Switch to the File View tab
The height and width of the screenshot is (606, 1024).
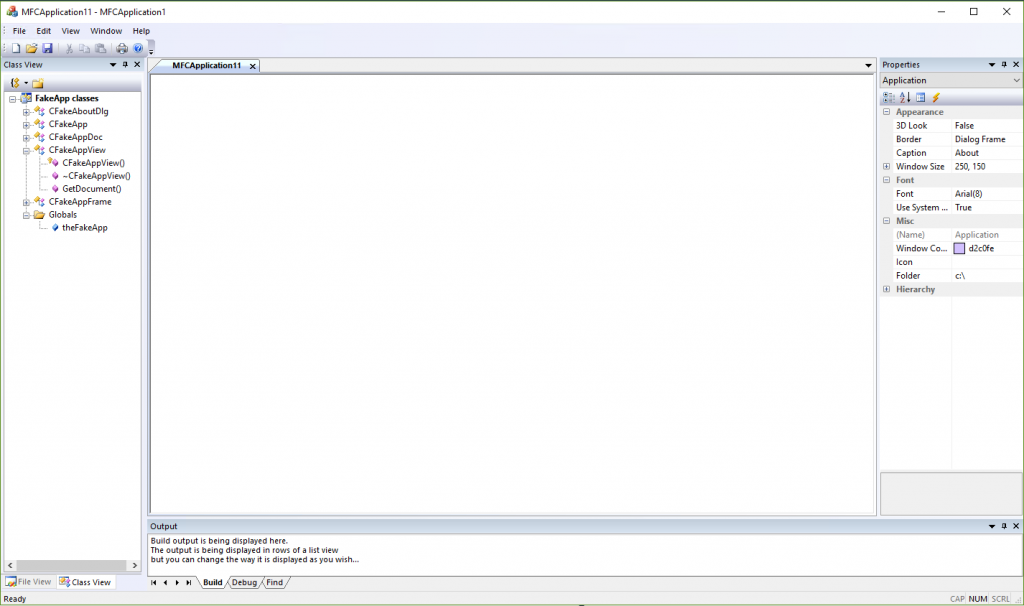[29, 582]
